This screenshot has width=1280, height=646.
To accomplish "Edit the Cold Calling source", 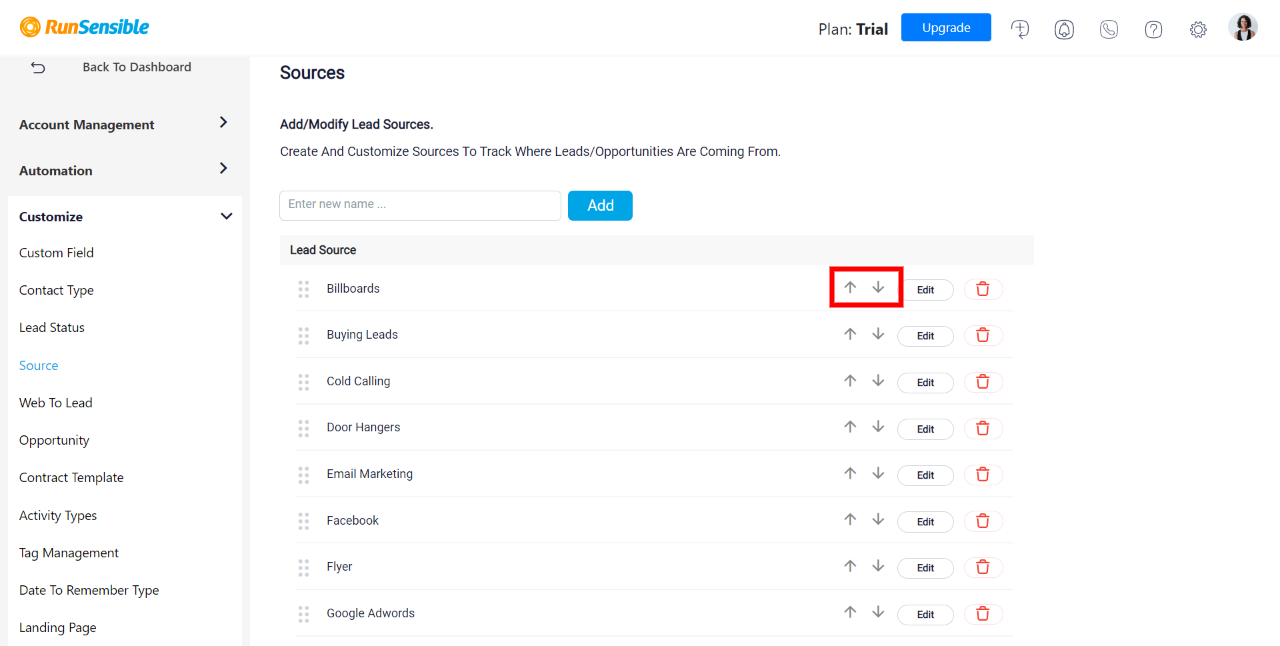I will point(925,382).
